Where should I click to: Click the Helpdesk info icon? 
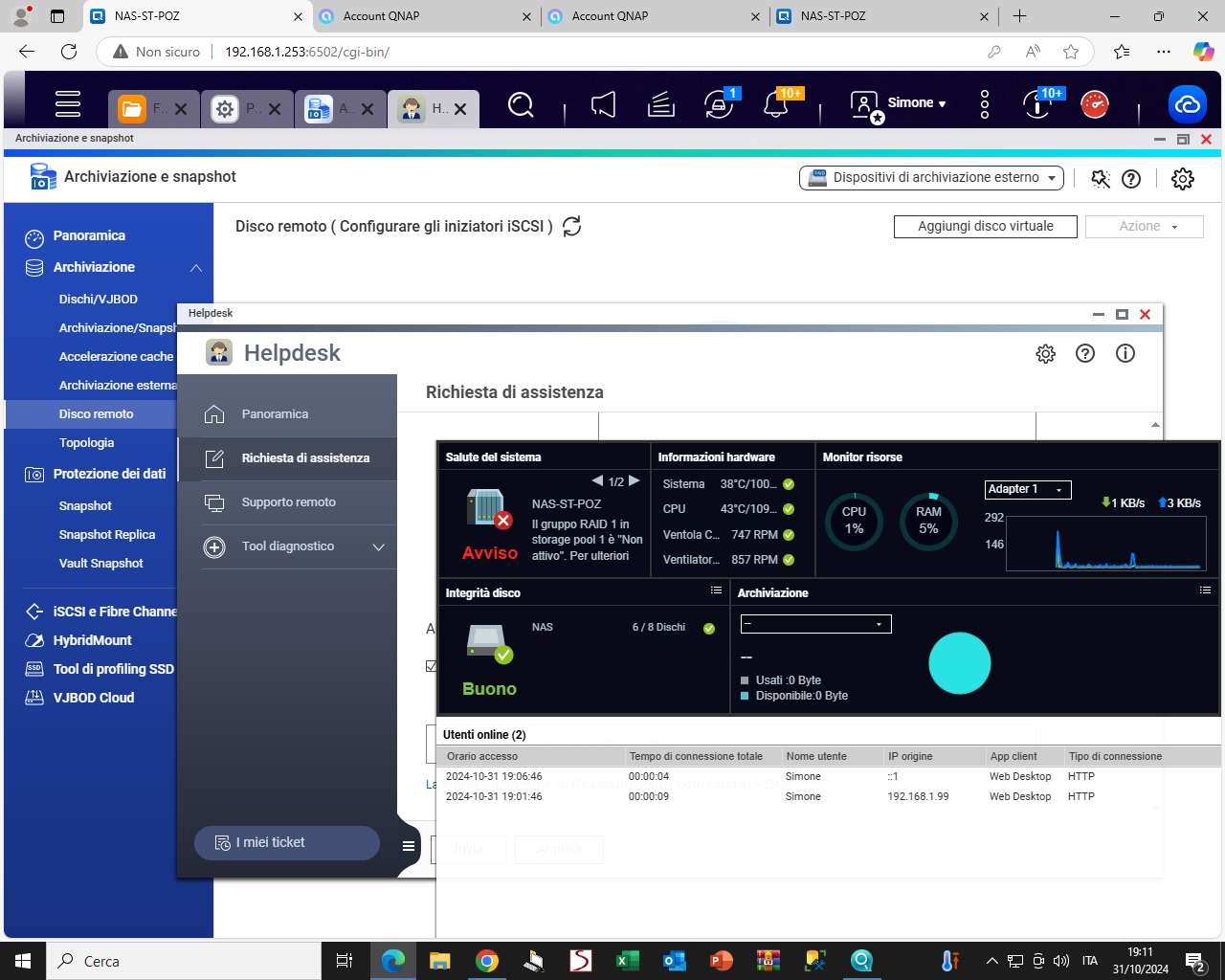pos(1125,354)
